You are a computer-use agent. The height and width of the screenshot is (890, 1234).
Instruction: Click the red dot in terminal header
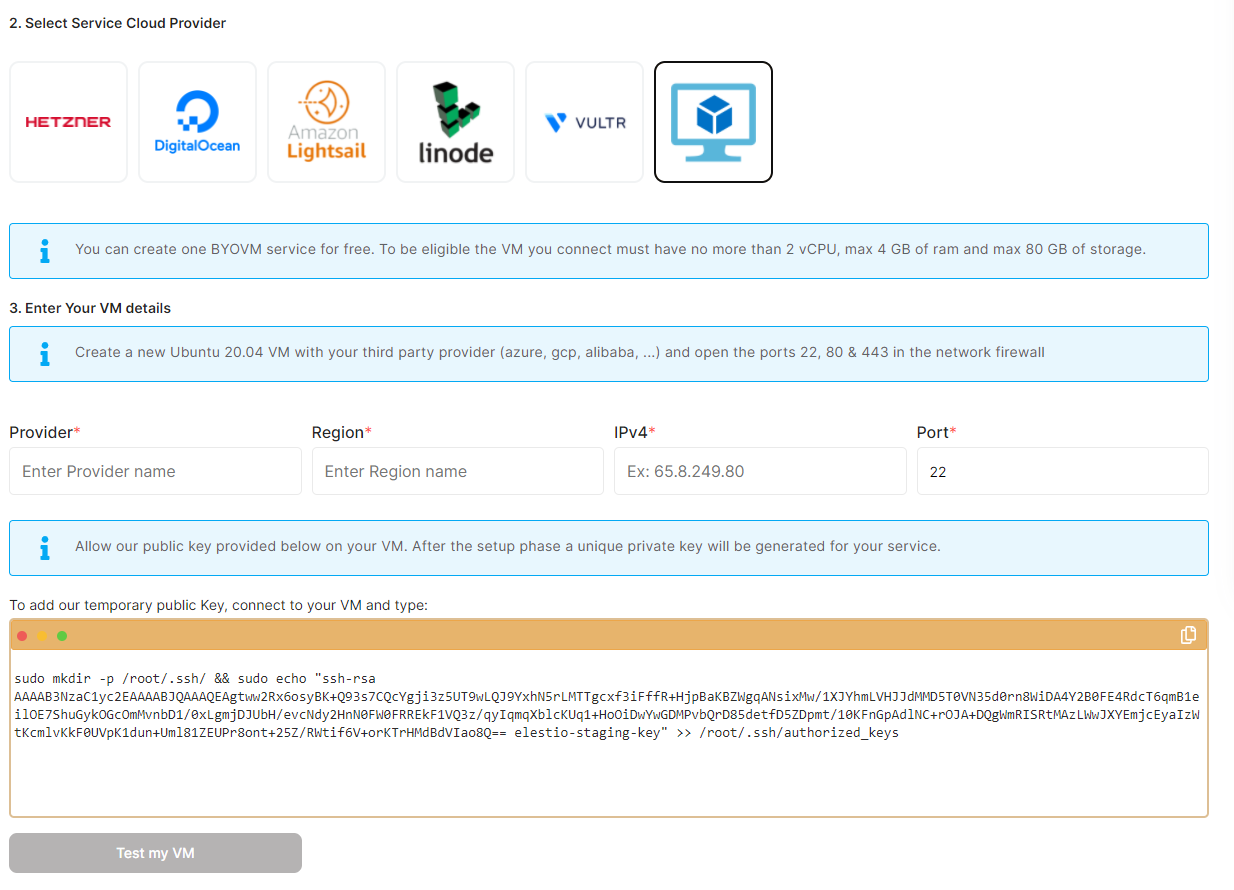click(22, 636)
